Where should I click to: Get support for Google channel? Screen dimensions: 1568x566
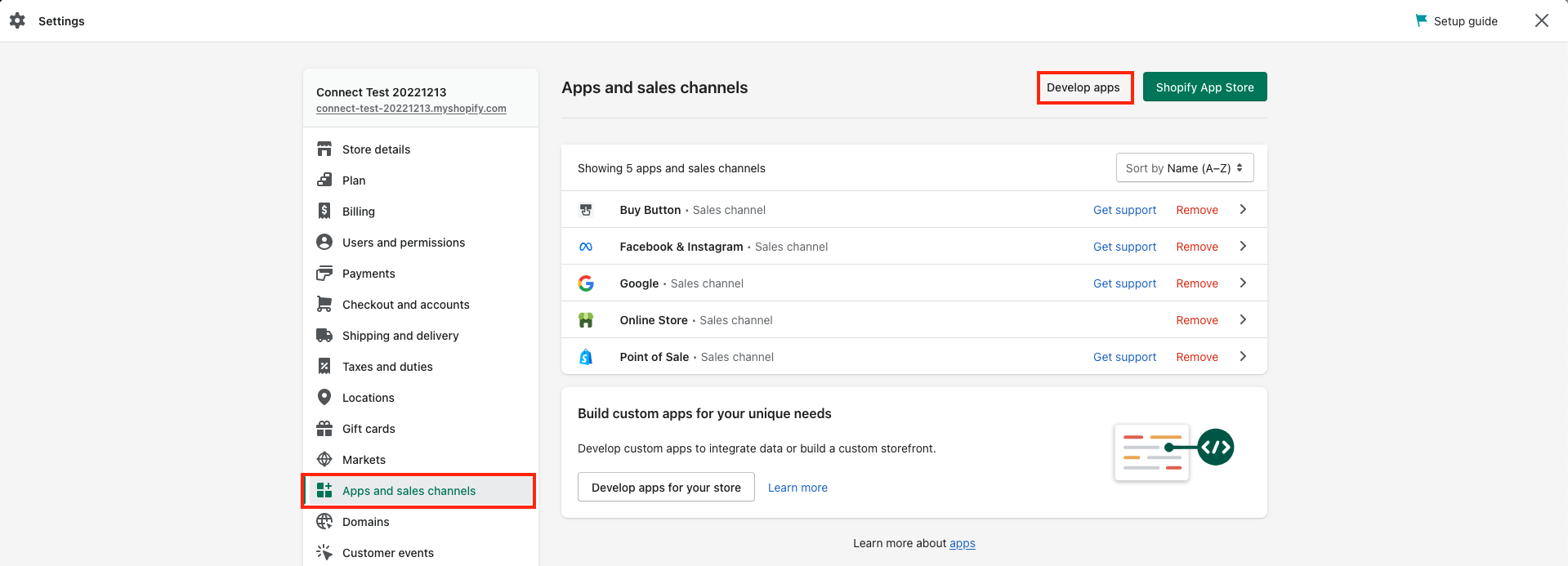1125,283
